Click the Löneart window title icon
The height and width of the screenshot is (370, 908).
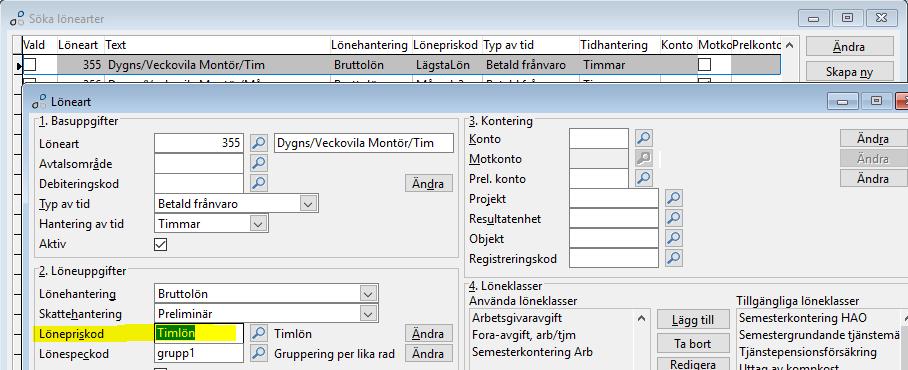point(39,102)
